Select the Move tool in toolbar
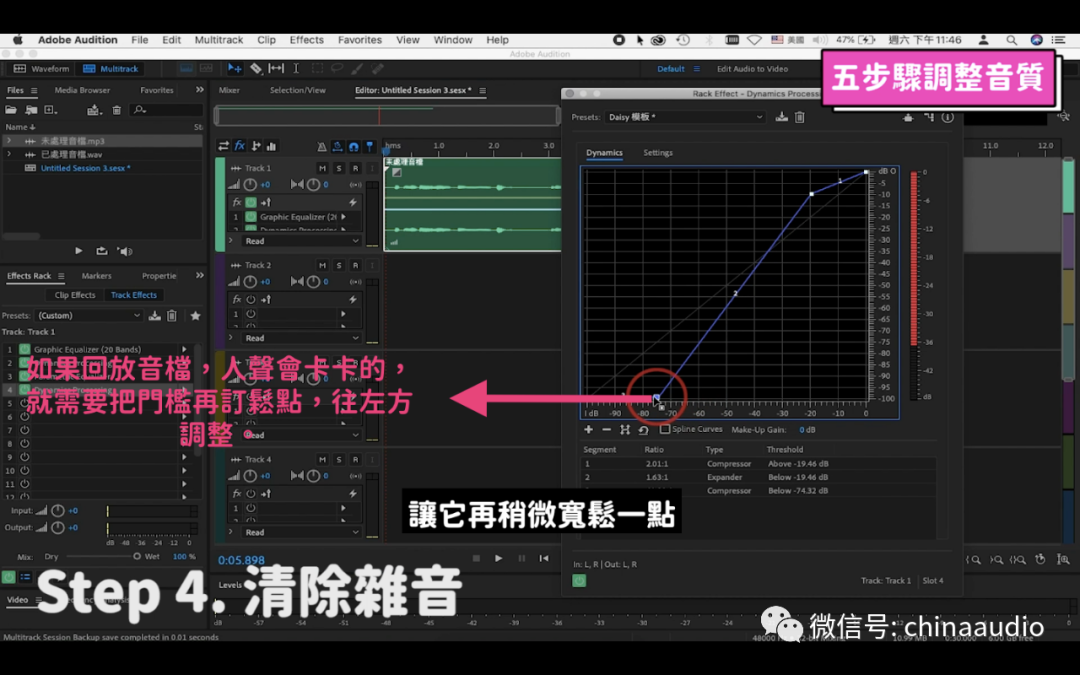The width and height of the screenshot is (1080, 675). 234,68
